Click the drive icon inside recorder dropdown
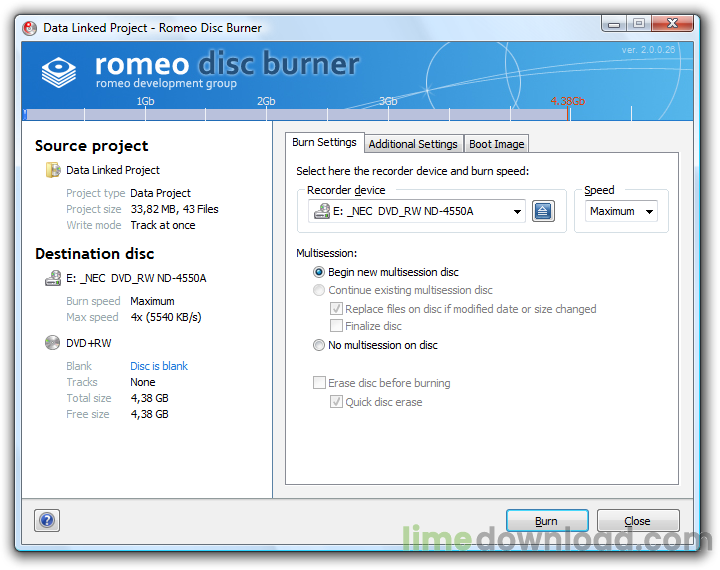Screen dimensions: 720x570 pyautogui.click(x=321, y=211)
